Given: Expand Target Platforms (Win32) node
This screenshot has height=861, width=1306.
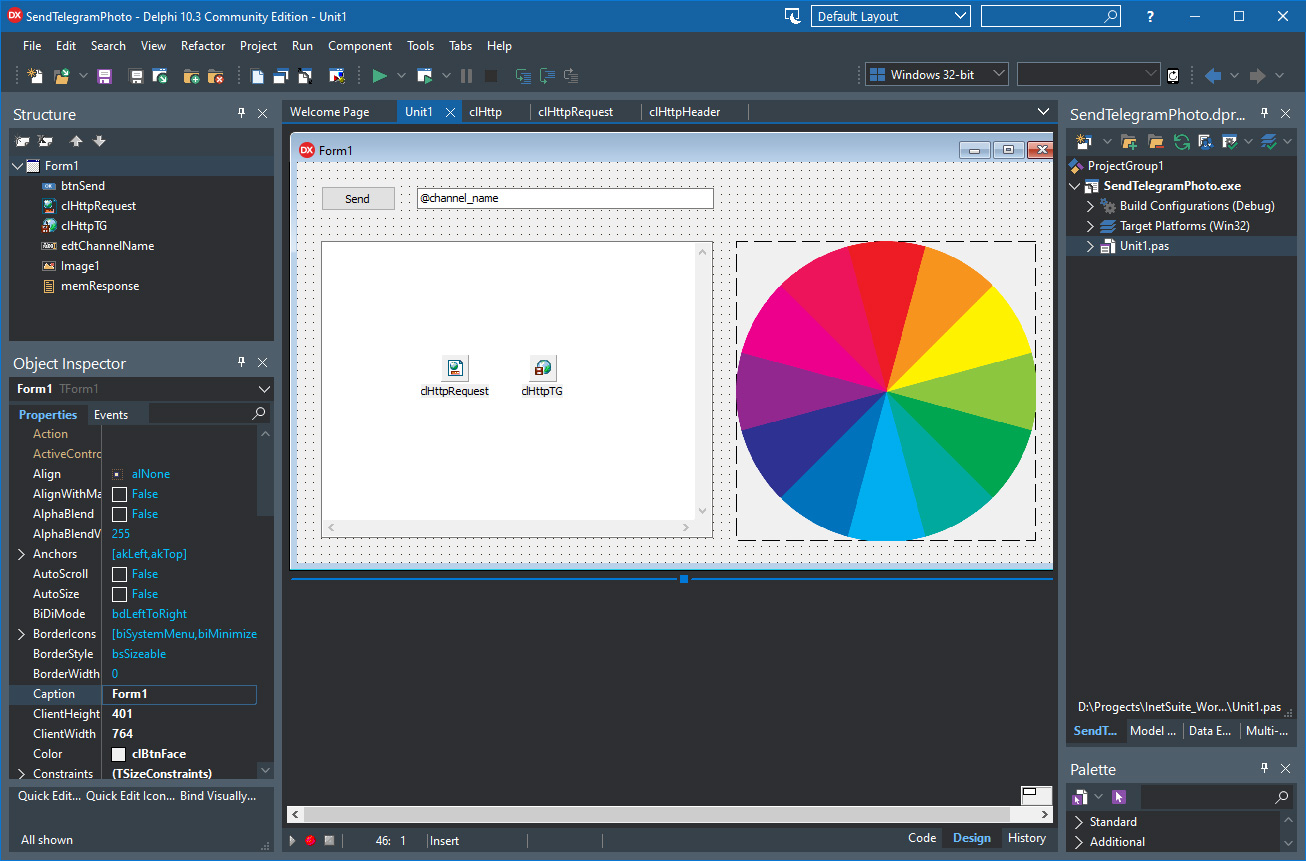Looking at the screenshot, I should coord(1091,226).
